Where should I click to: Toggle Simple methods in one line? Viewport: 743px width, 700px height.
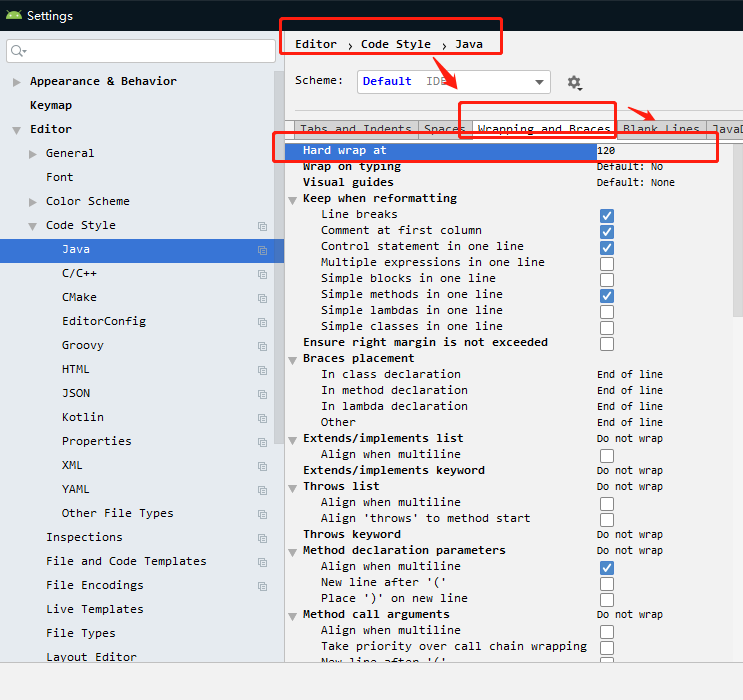pos(607,296)
